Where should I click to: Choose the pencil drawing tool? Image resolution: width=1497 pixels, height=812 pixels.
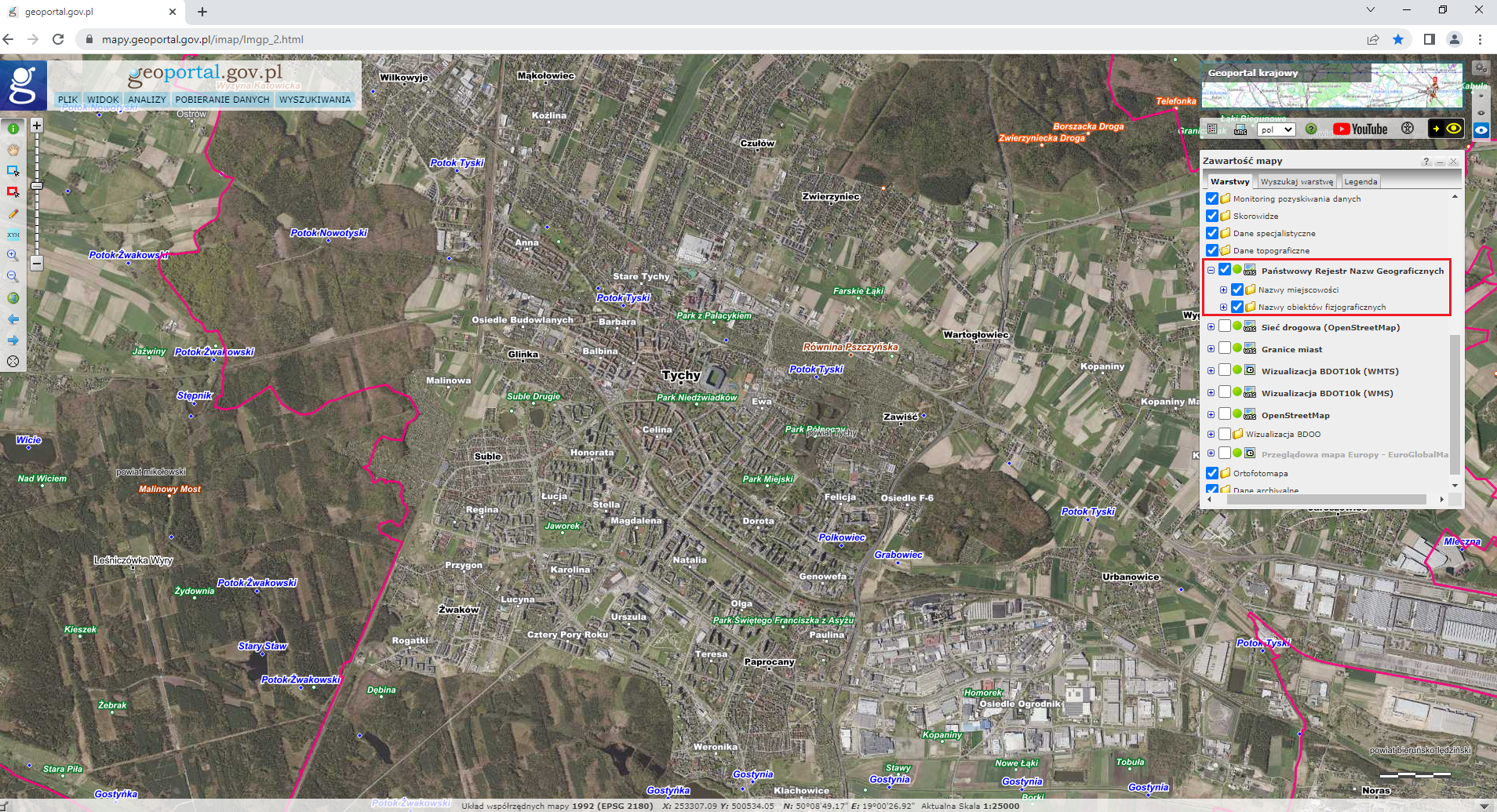tap(13, 213)
